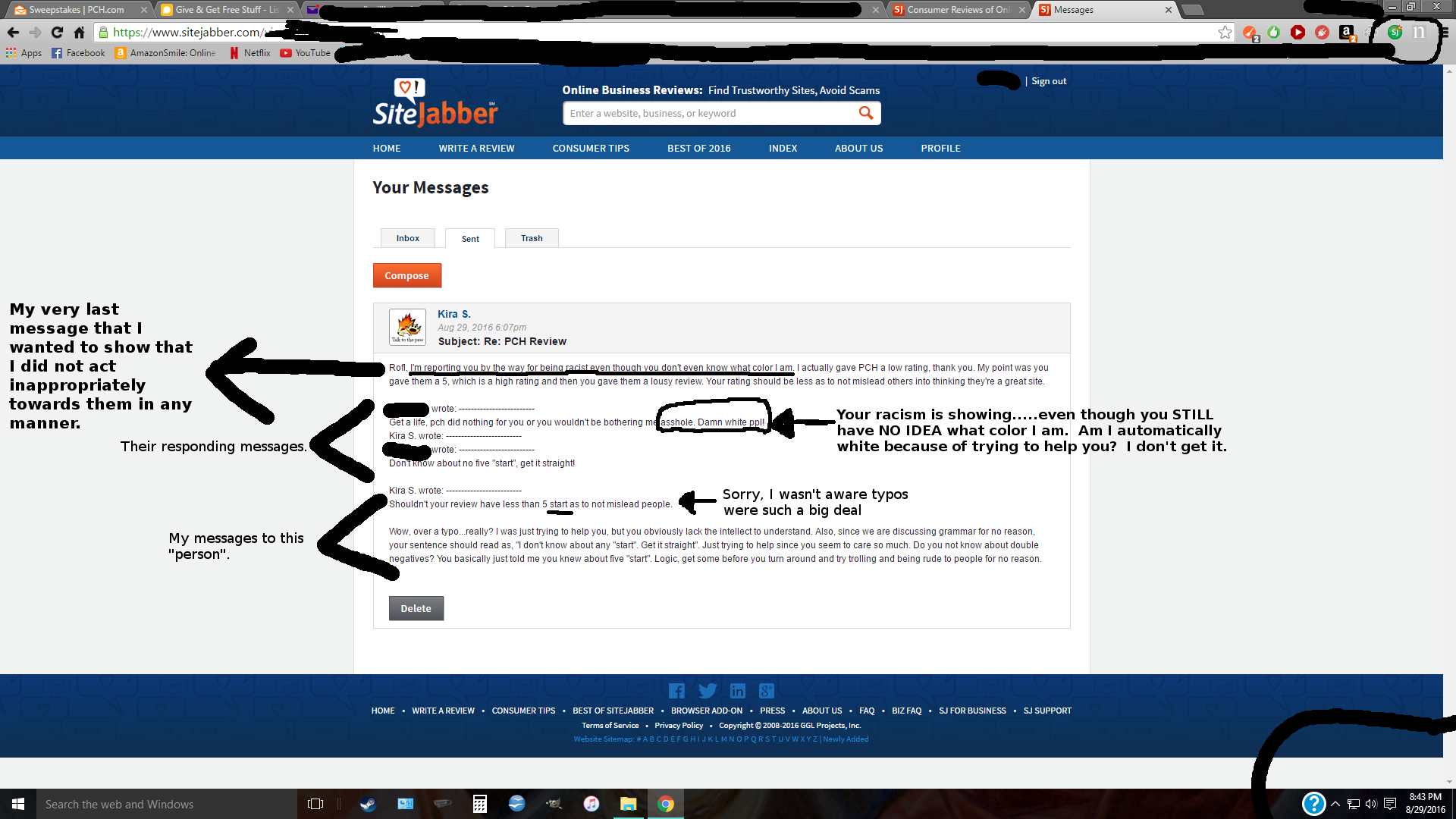
Task: Click the Best of 2016 navigation dropdown
Action: (x=698, y=147)
